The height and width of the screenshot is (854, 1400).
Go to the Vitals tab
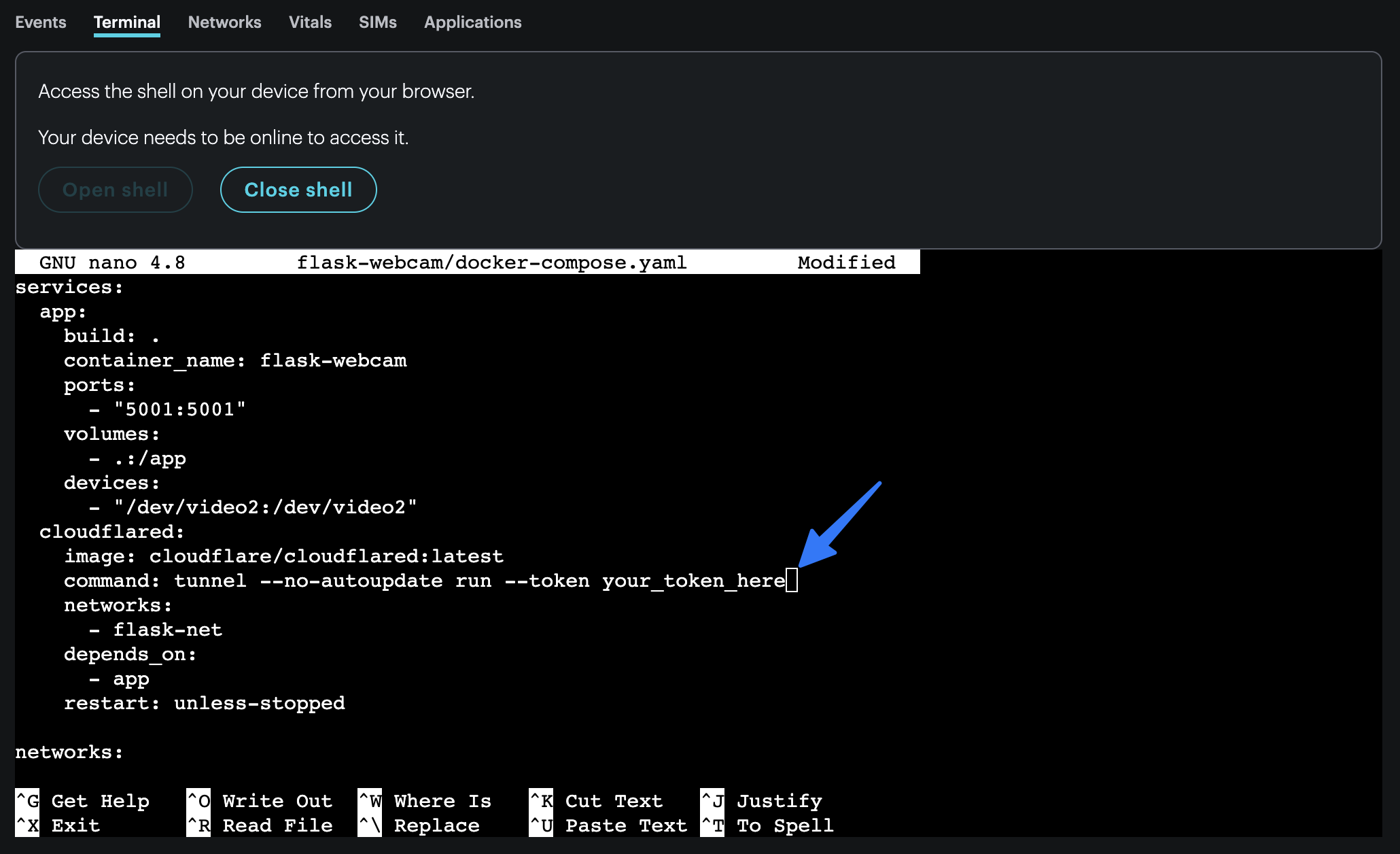point(310,22)
